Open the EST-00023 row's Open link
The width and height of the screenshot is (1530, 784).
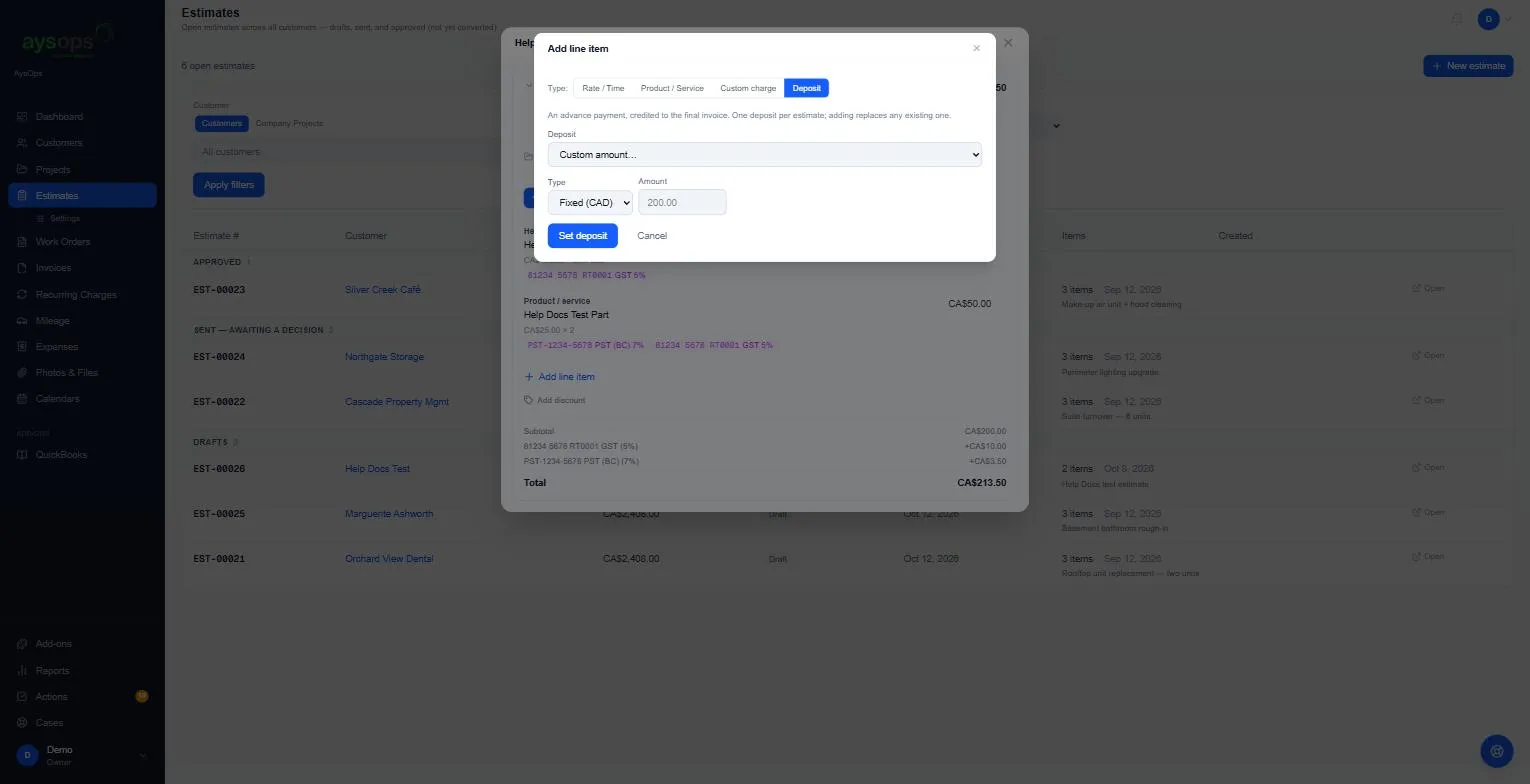(x=1428, y=289)
